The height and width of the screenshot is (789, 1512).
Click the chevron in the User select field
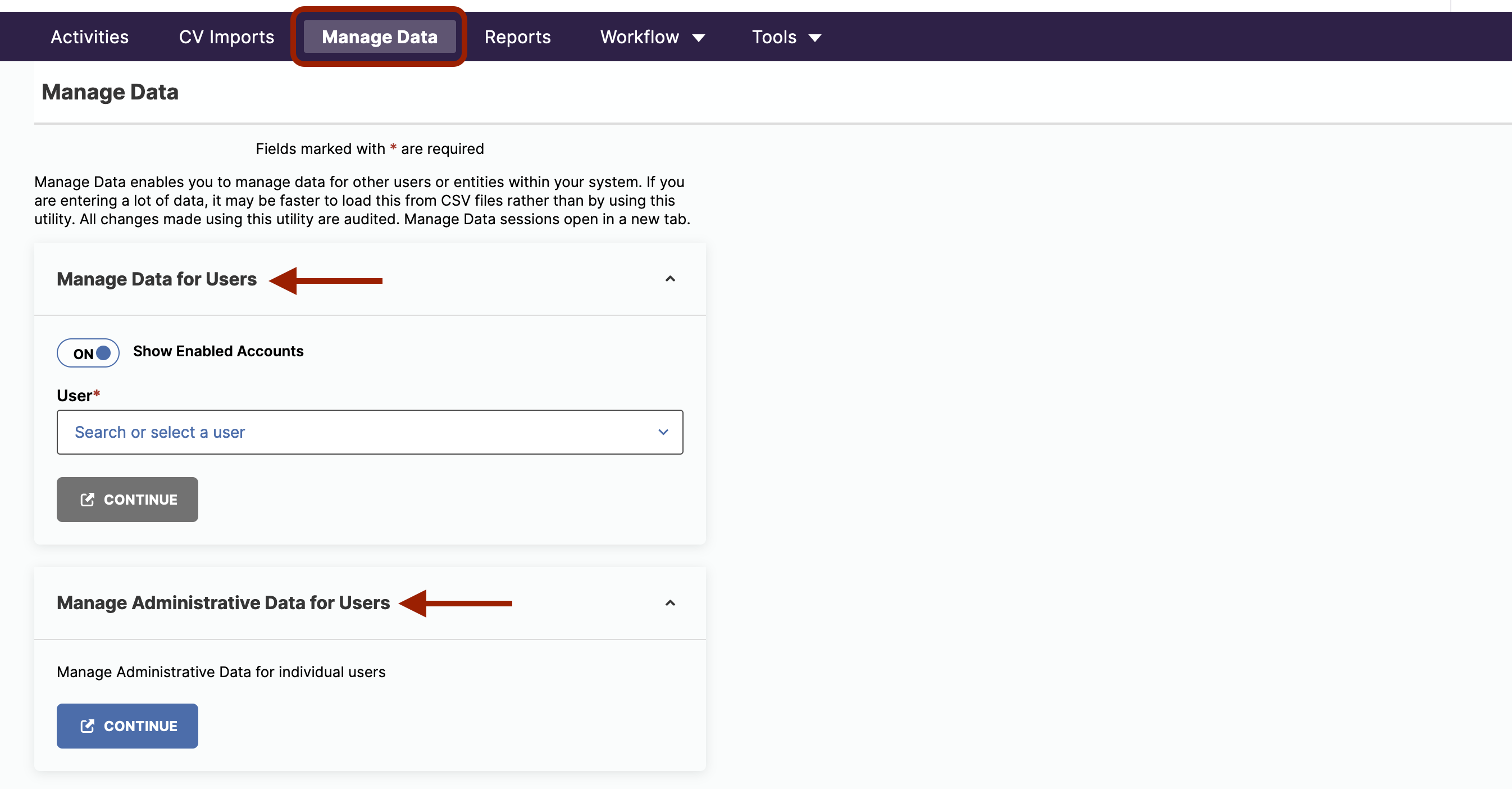663,432
